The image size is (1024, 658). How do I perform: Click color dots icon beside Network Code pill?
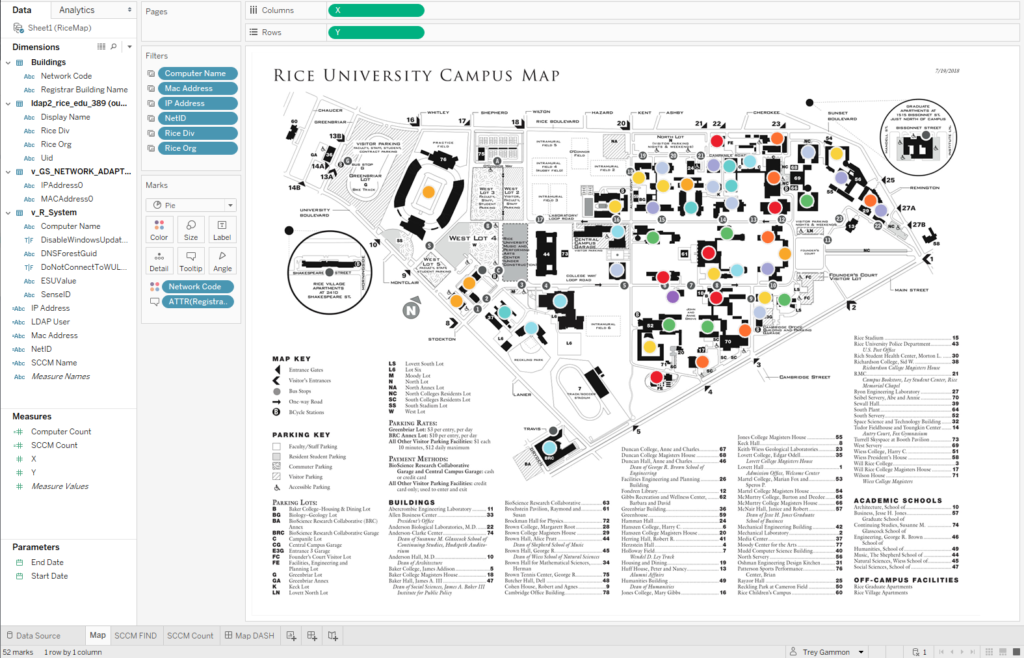(x=155, y=287)
